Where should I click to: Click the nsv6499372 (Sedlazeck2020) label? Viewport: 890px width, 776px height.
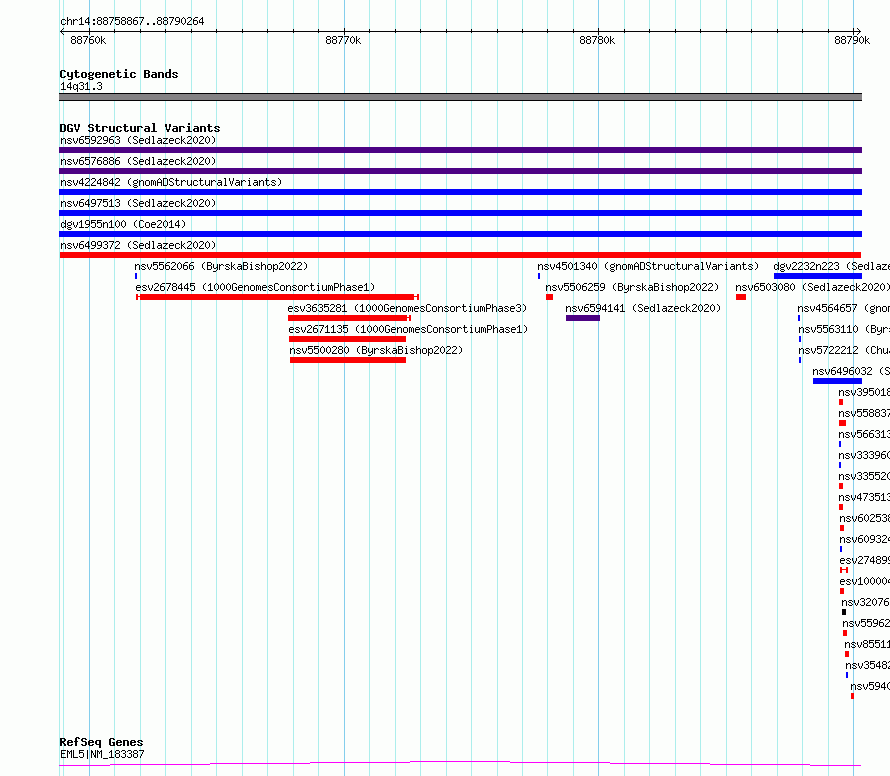tap(138, 245)
